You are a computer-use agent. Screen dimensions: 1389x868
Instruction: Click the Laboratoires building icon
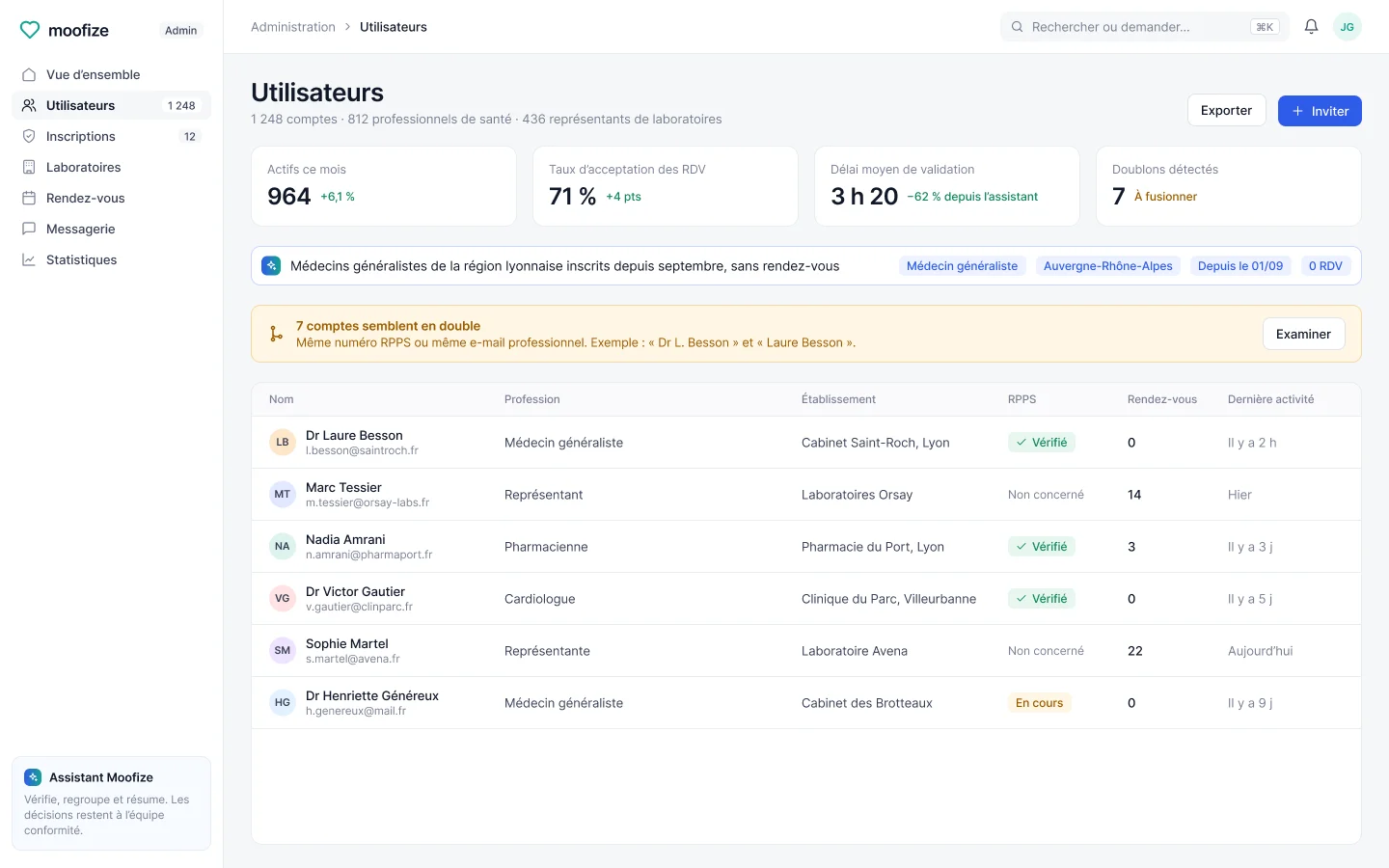coord(29,167)
